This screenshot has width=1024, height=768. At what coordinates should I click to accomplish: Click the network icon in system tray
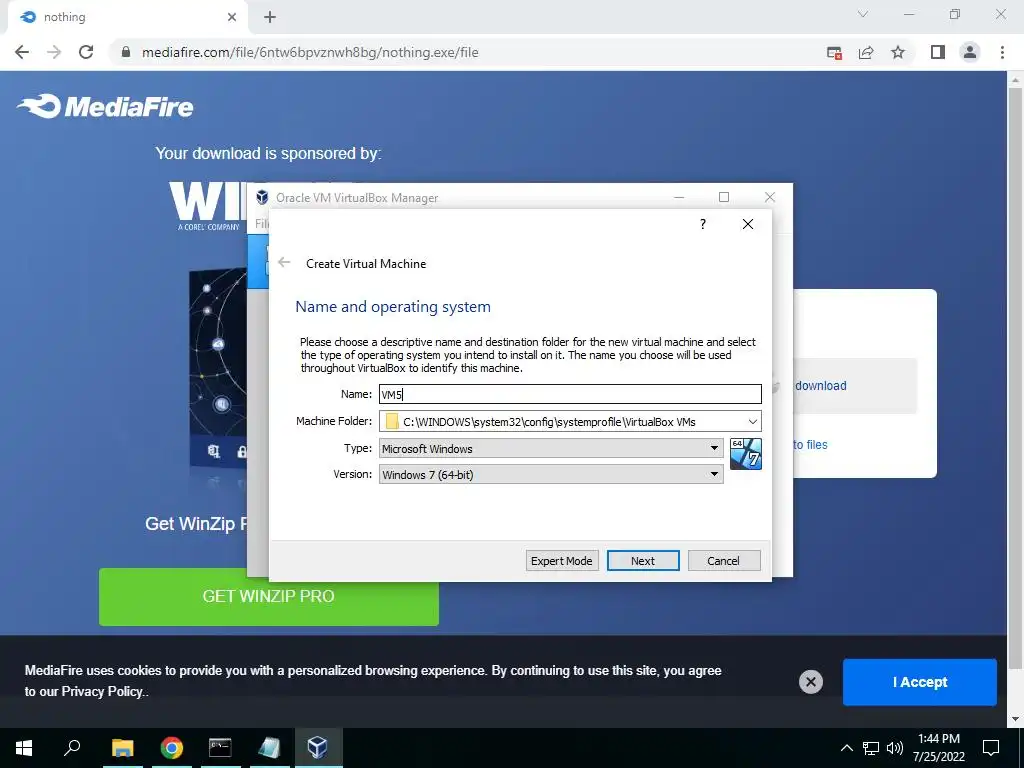click(x=871, y=748)
